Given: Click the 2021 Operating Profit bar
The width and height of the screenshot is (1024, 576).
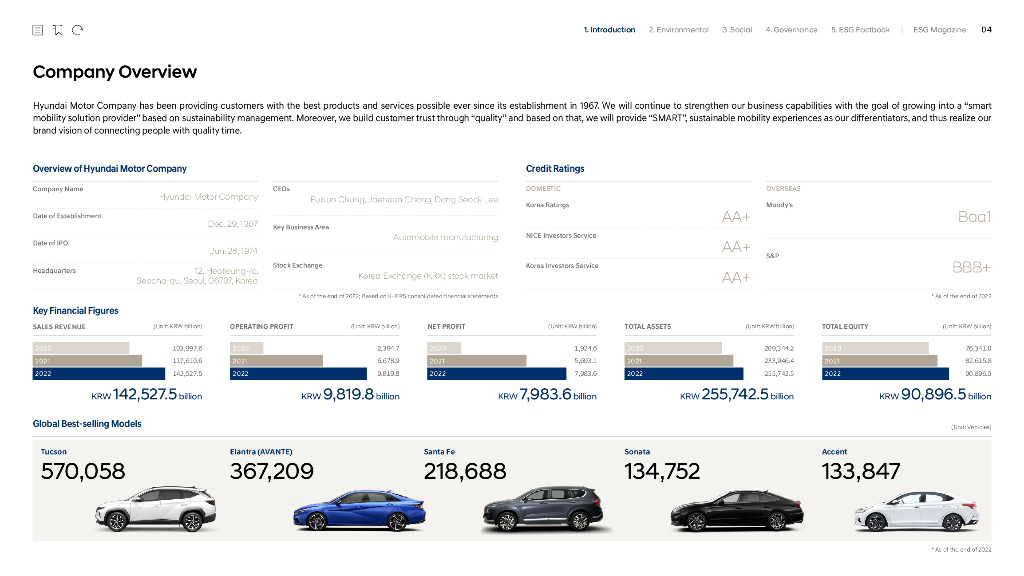Looking at the screenshot, I should pos(276,360).
